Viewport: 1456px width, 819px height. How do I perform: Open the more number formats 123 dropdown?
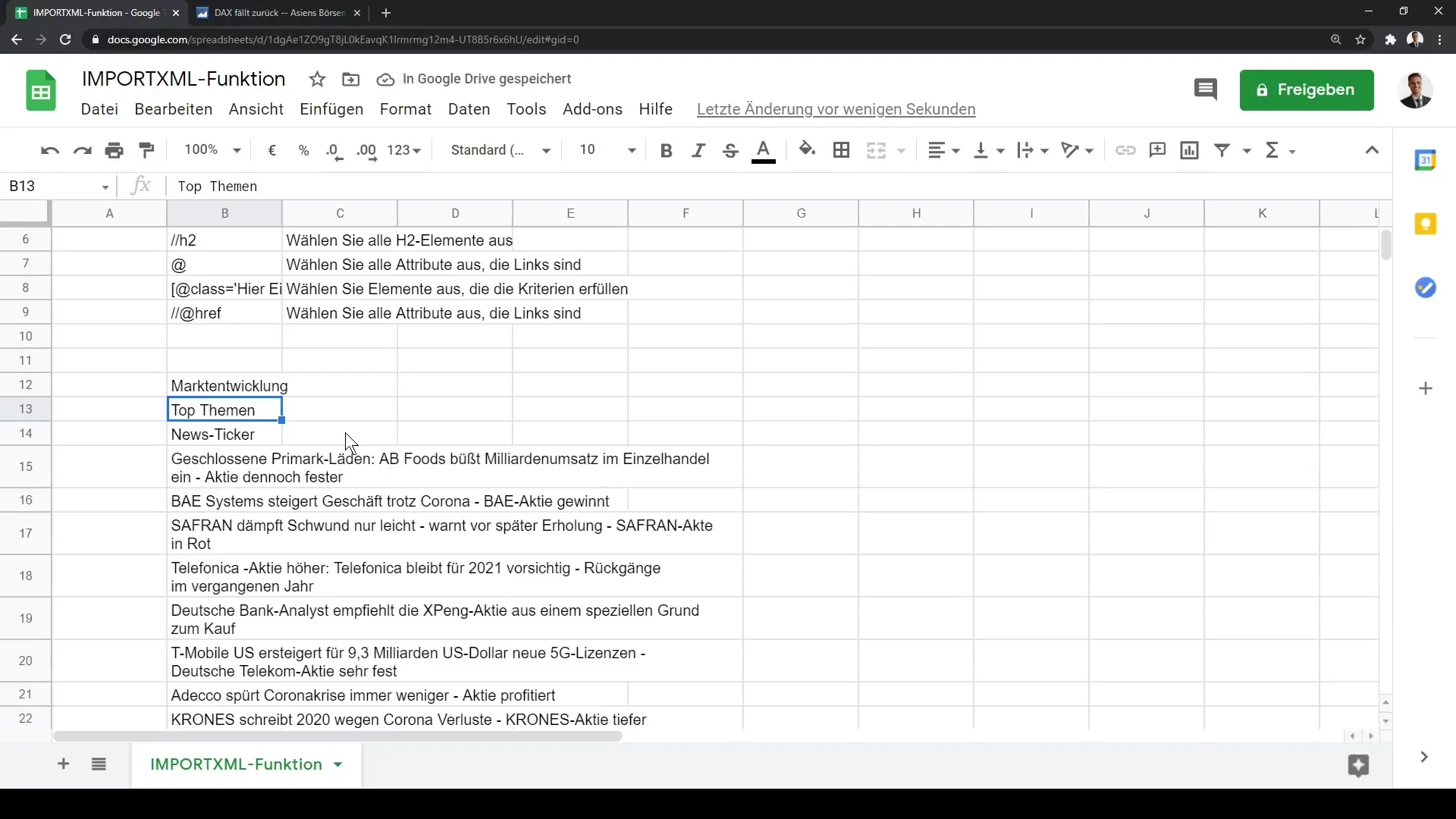click(x=403, y=150)
